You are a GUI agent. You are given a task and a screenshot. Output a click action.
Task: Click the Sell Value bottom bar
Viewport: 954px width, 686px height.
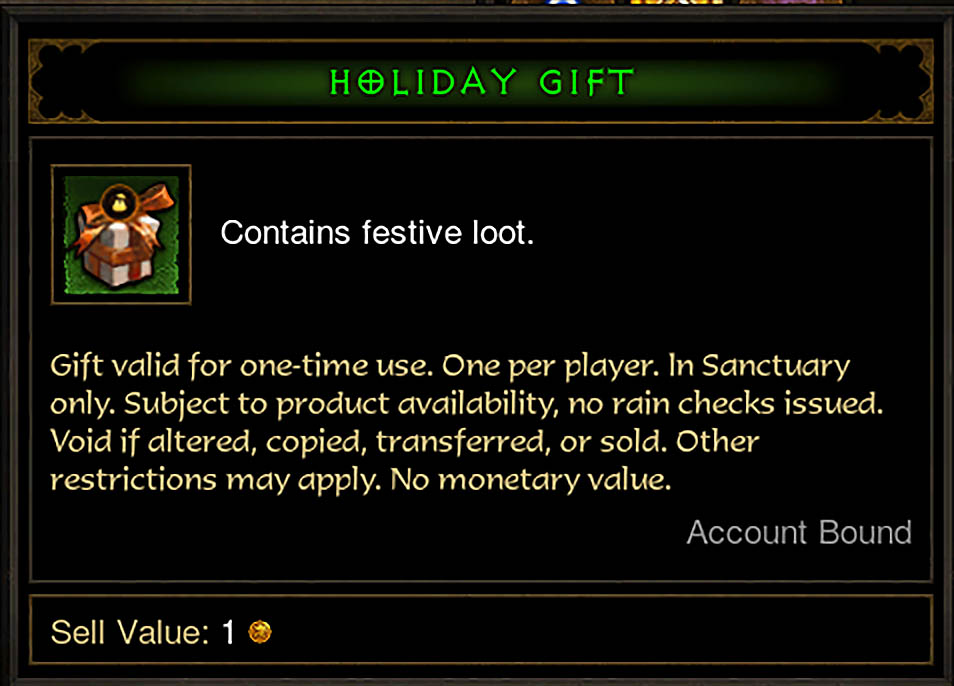click(x=481, y=630)
